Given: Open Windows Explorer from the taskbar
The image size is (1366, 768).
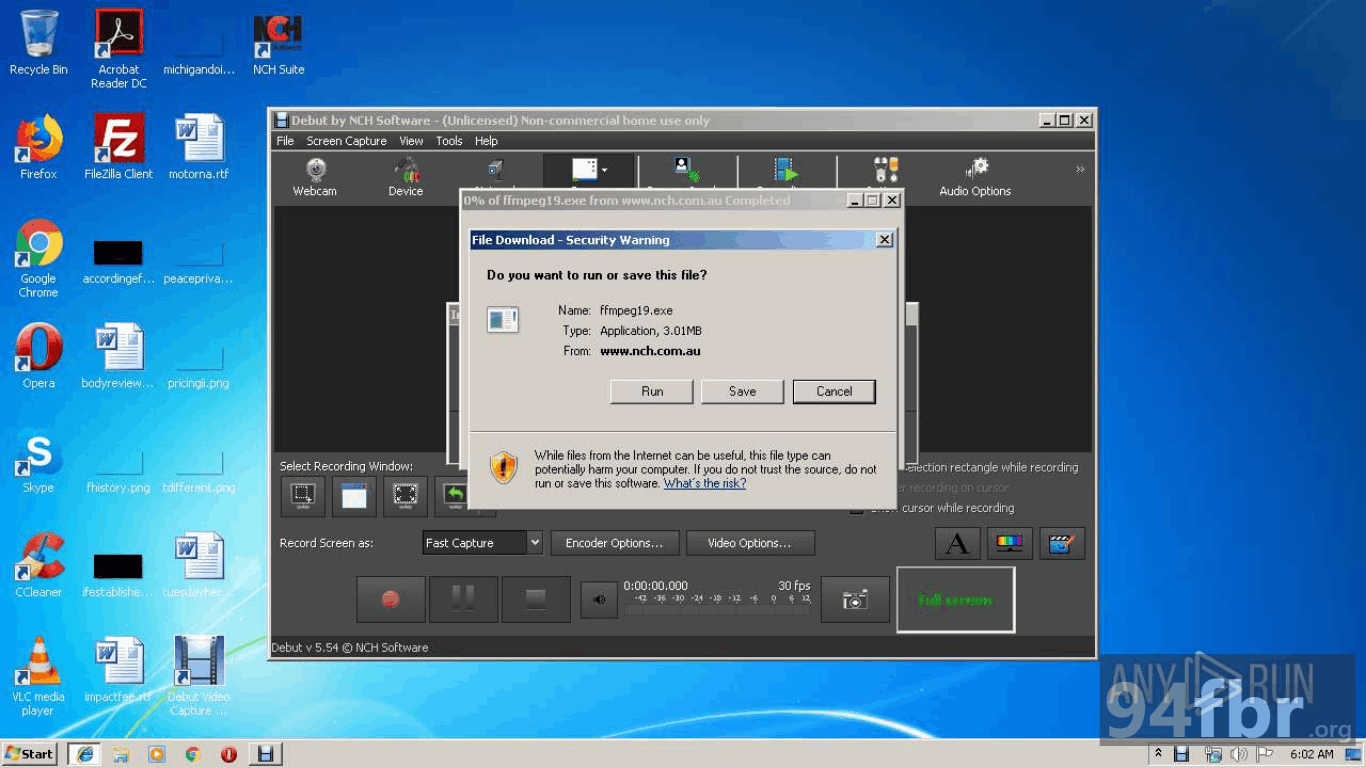Looking at the screenshot, I should 121,754.
